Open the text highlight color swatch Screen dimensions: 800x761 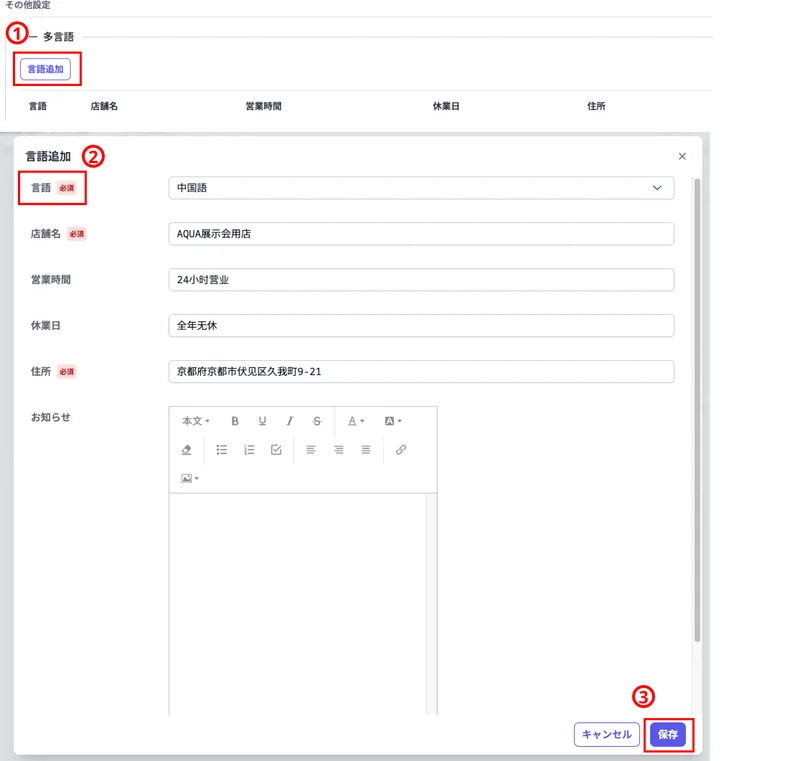pos(394,420)
